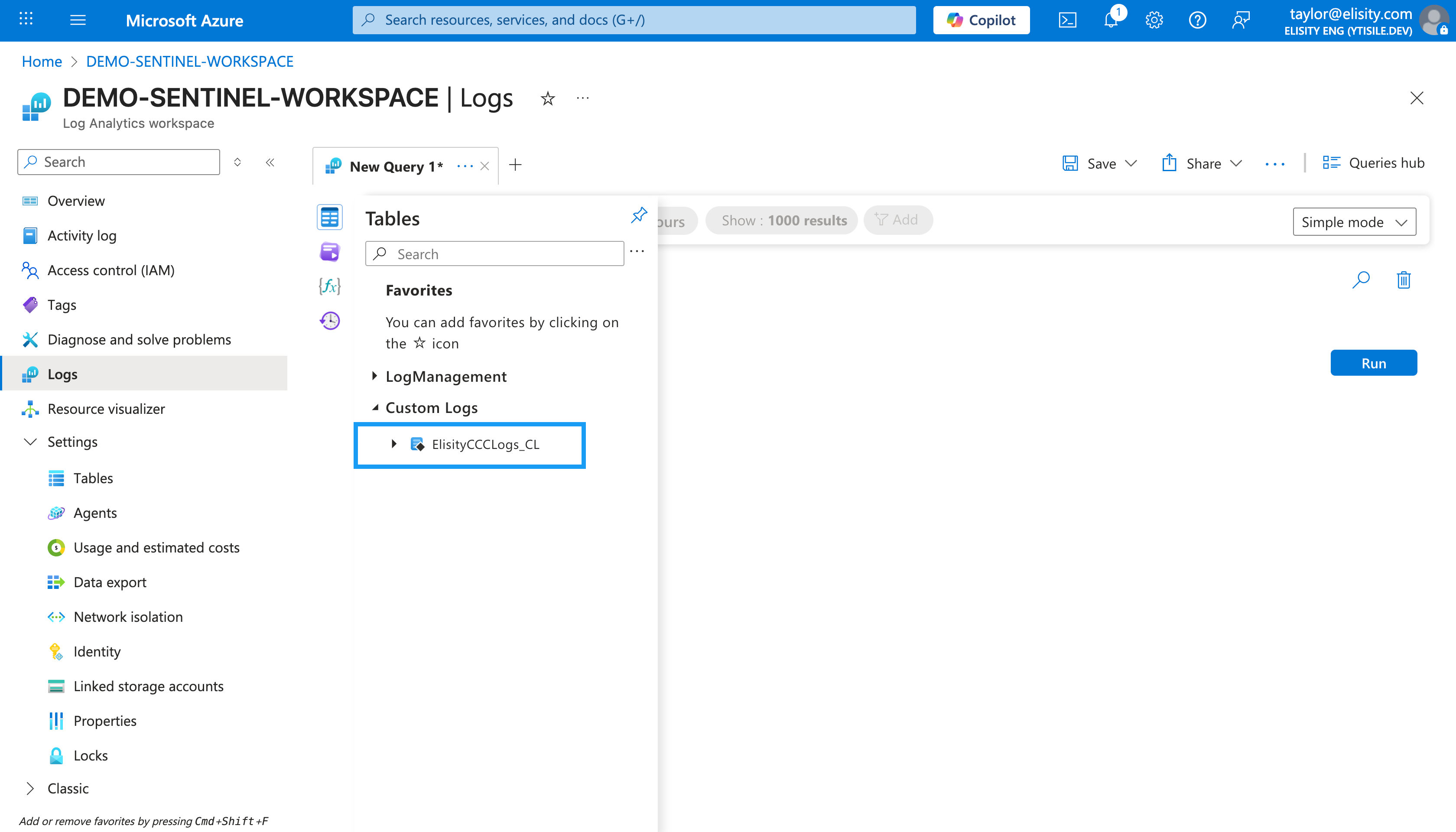Open the Azure portal apps grid icon
The width and height of the screenshot is (1456, 832).
[x=26, y=20]
